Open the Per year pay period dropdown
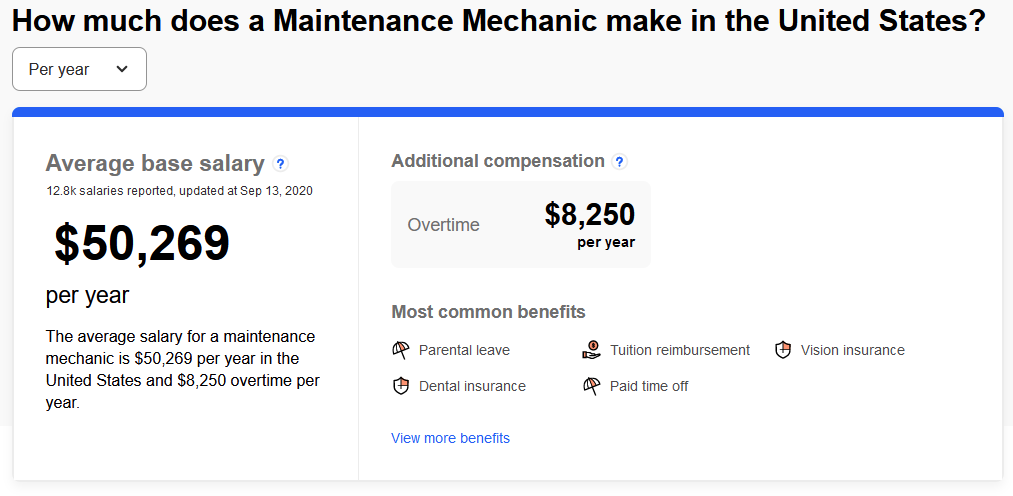The width and height of the screenshot is (1013, 496). click(79, 69)
